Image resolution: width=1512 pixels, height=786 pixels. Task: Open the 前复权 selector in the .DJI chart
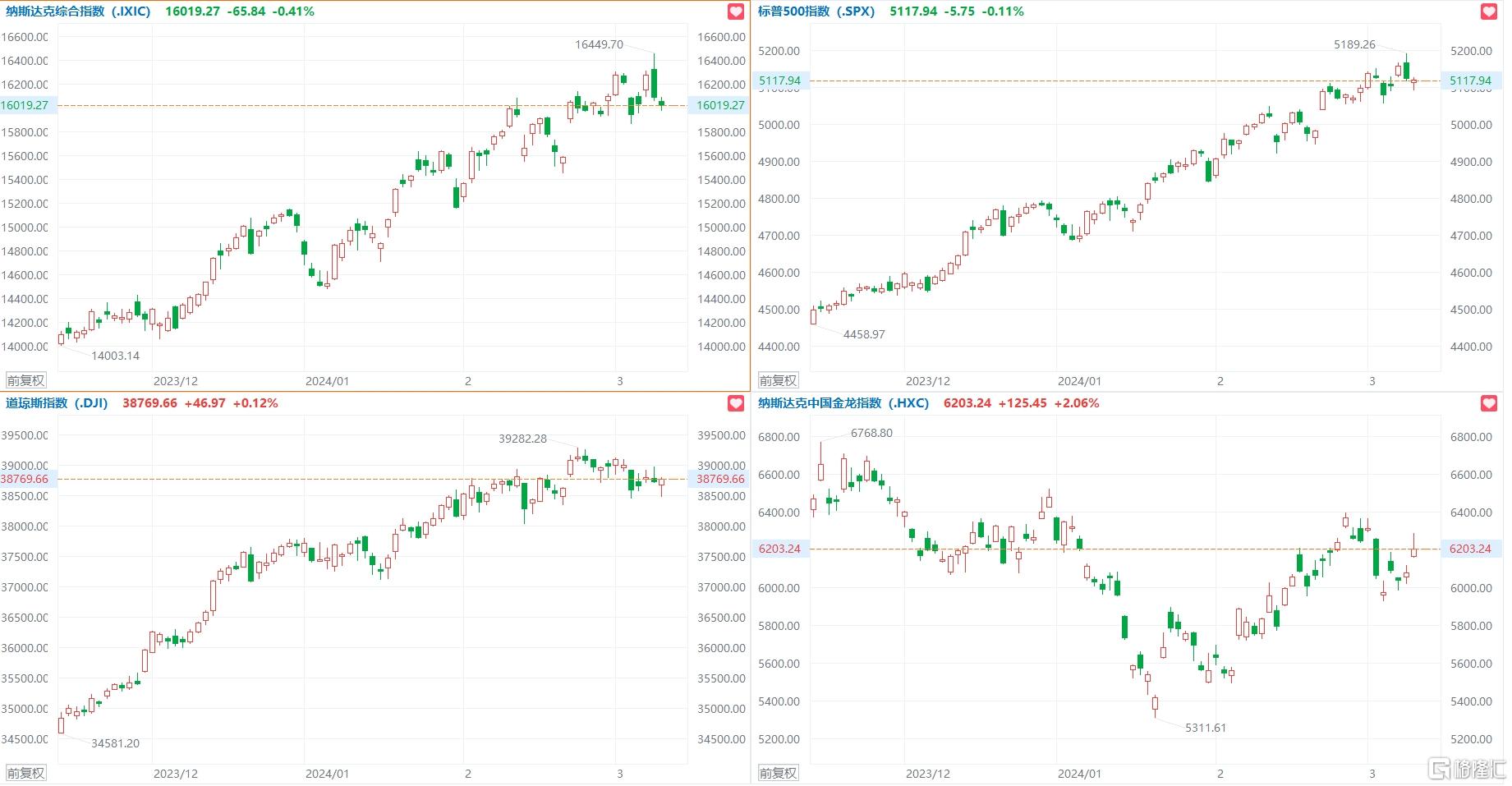[26, 773]
